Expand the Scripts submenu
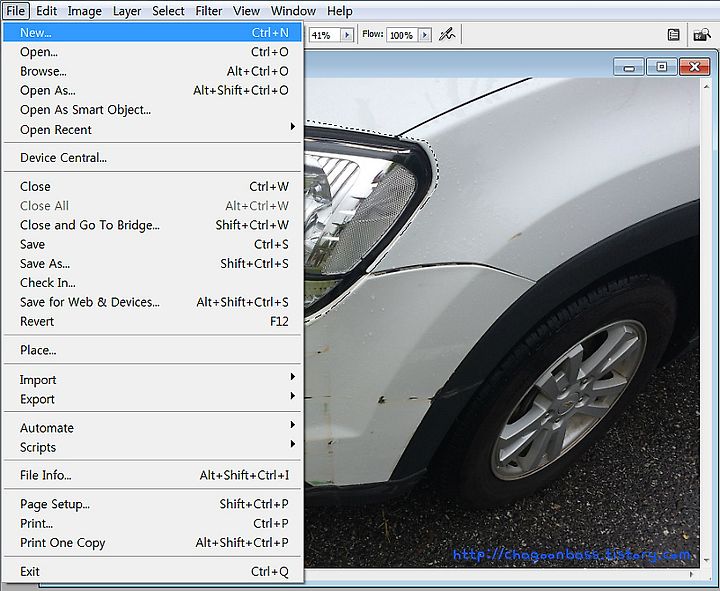 click(x=152, y=447)
